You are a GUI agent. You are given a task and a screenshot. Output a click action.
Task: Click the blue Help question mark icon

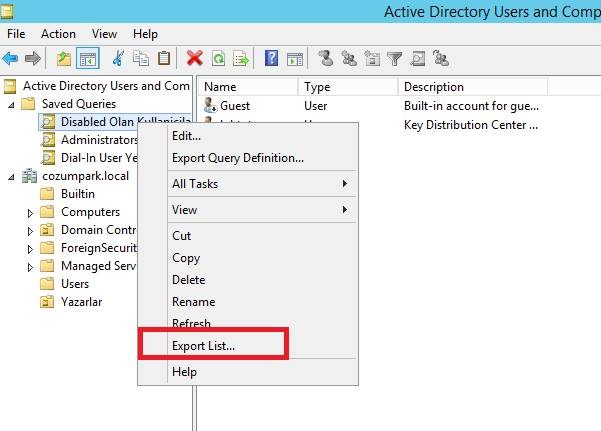271,59
